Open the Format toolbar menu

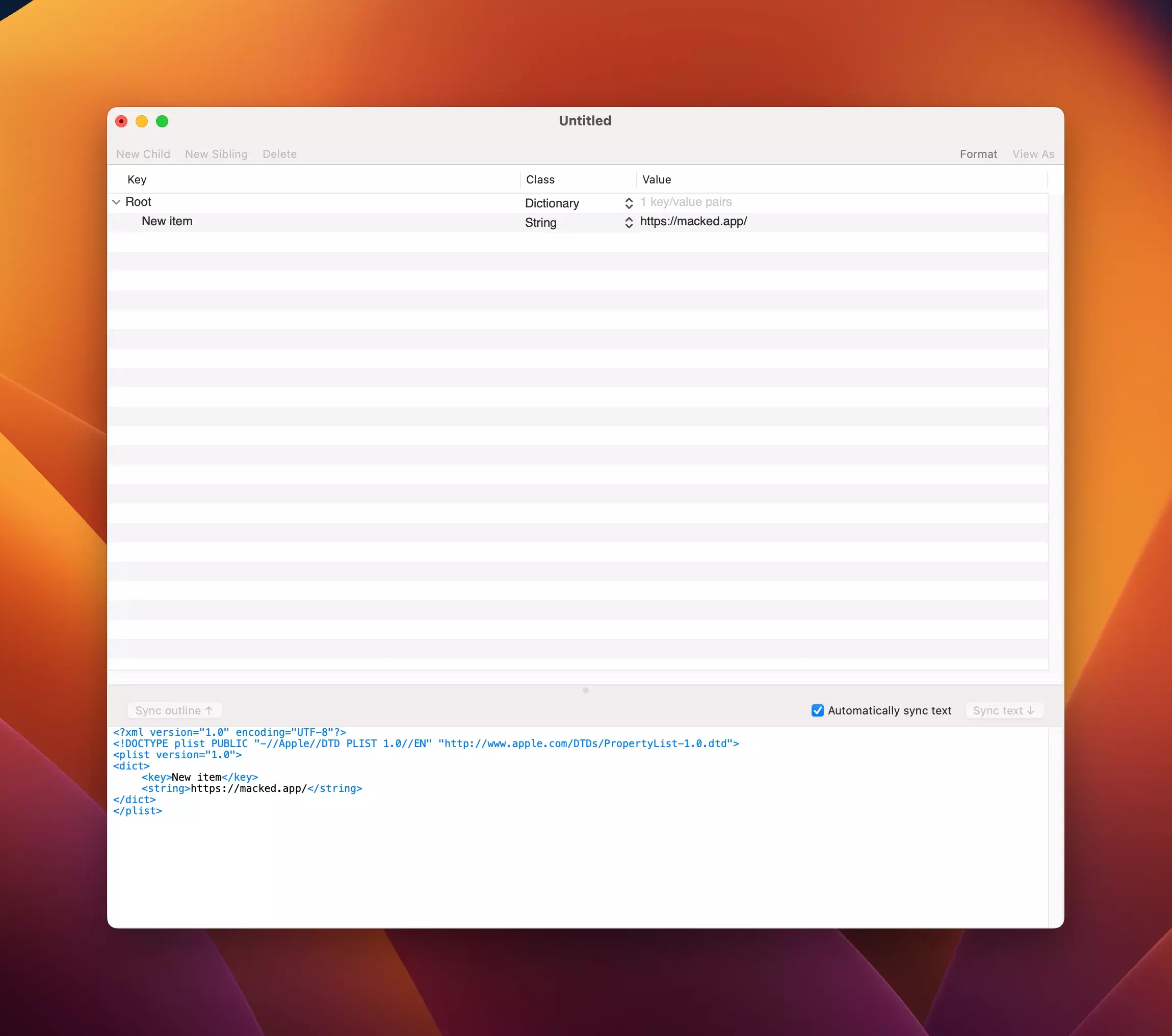coord(978,154)
